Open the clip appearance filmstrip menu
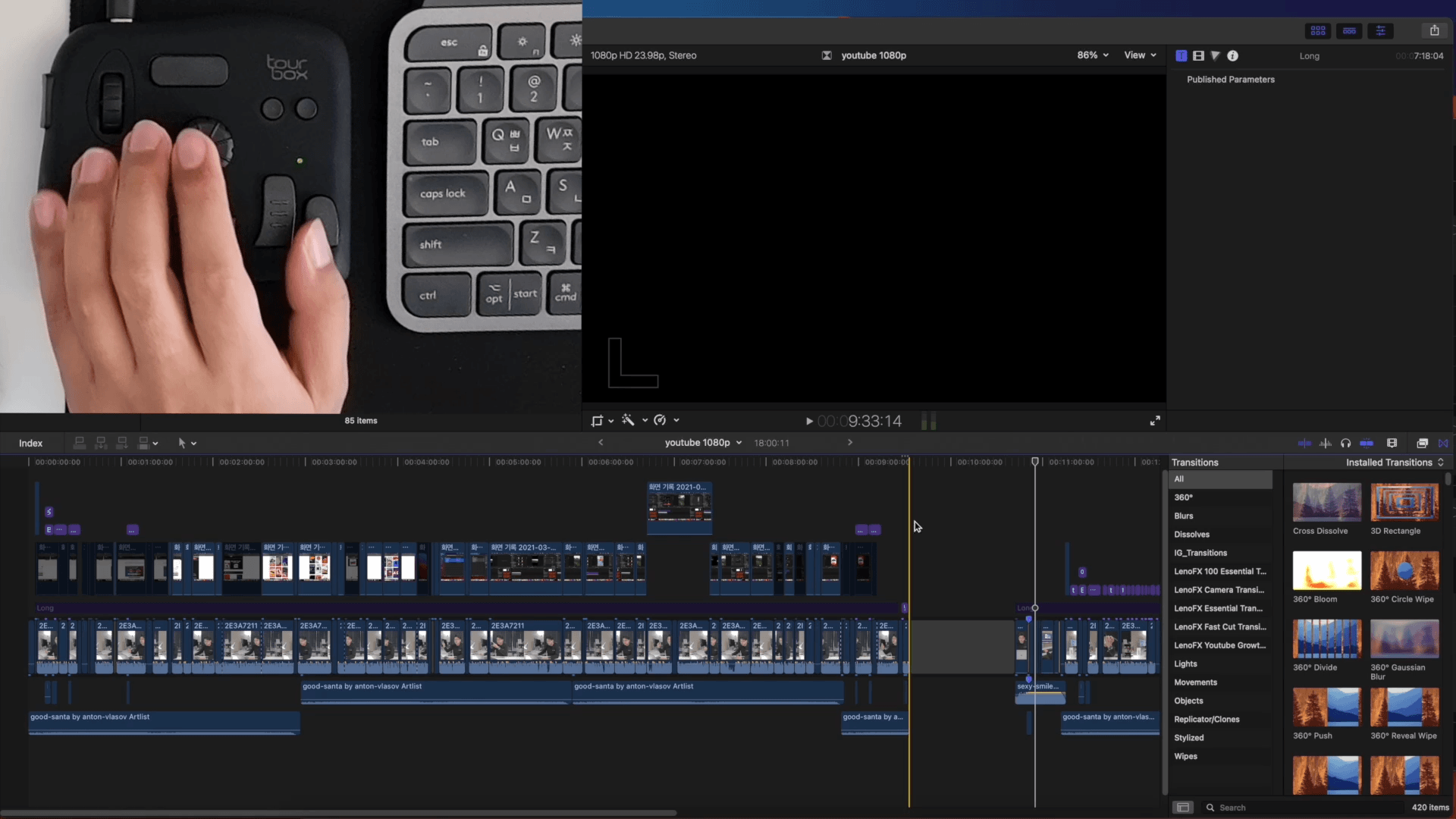Viewport: 1456px width, 819px height. (1392, 443)
